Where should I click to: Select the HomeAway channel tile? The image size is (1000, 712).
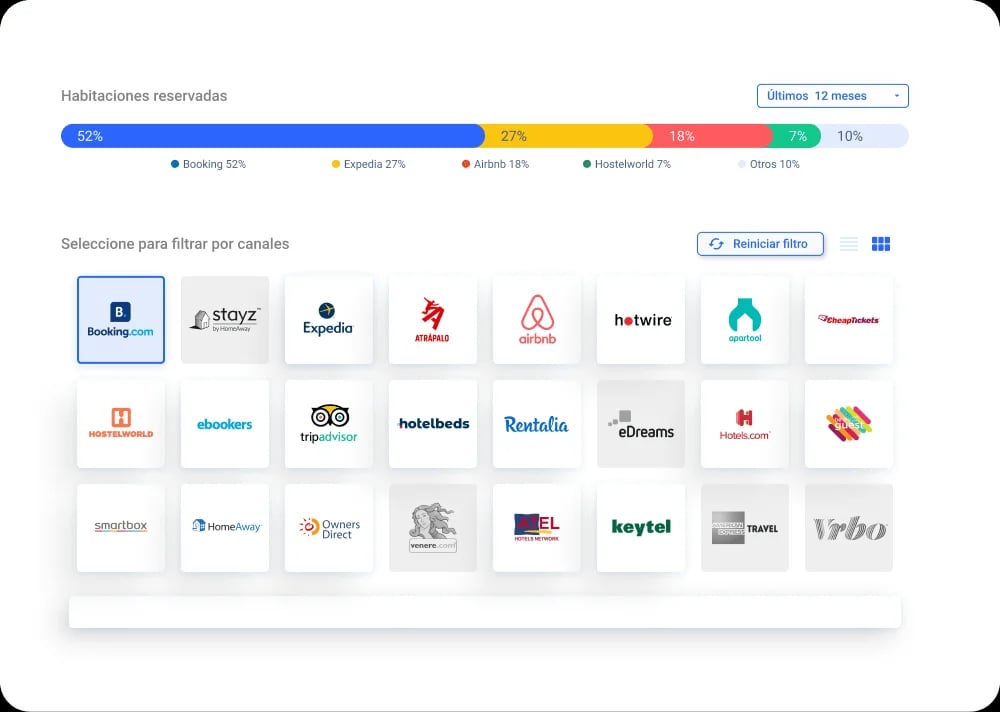click(224, 528)
